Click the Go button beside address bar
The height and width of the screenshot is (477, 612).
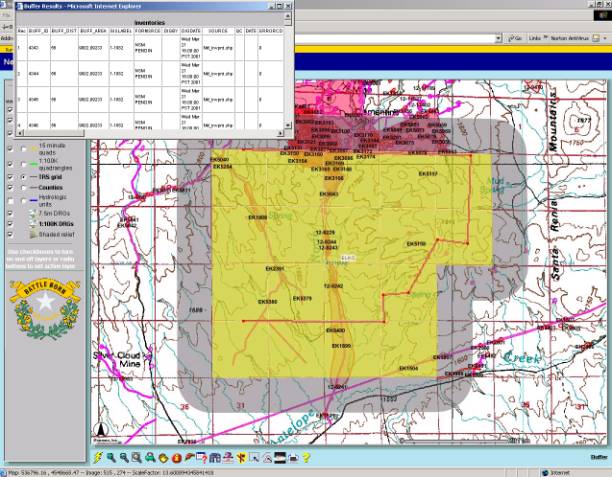tap(515, 37)
